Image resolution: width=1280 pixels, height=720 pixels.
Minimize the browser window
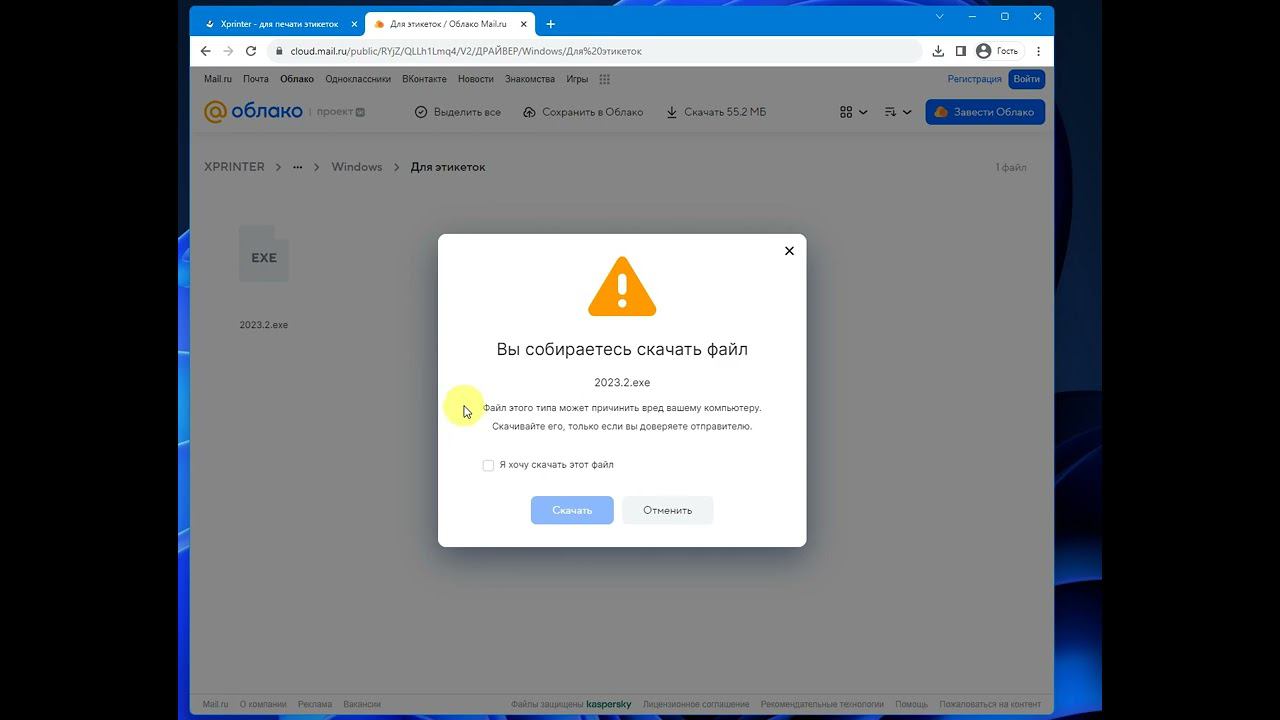(x=972, y=17)
